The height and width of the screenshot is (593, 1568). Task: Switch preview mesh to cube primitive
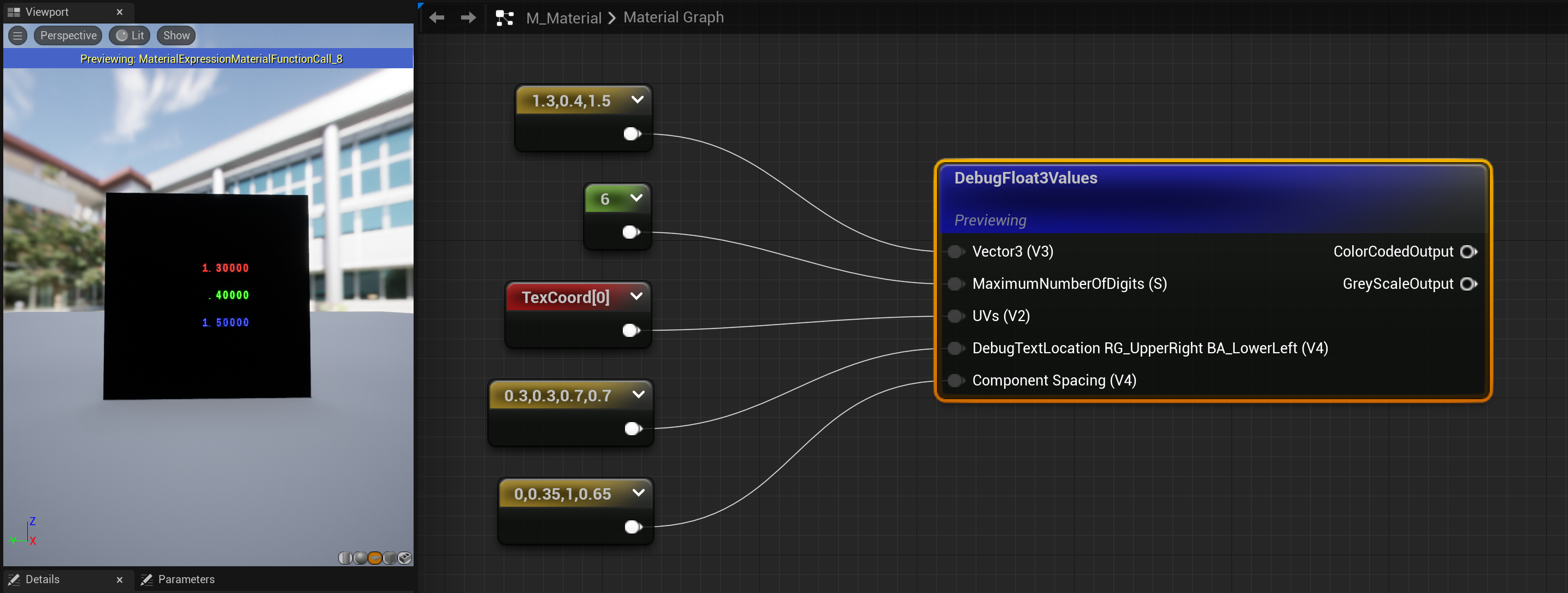[x=390, y=558]
